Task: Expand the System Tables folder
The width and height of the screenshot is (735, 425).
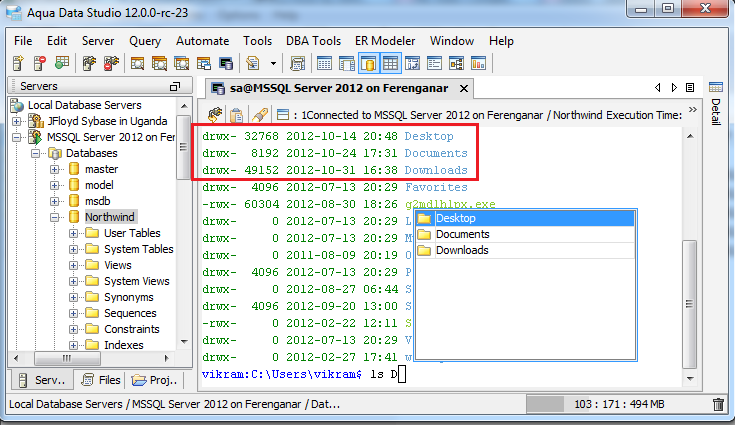Action: click(x=73, y=249)
